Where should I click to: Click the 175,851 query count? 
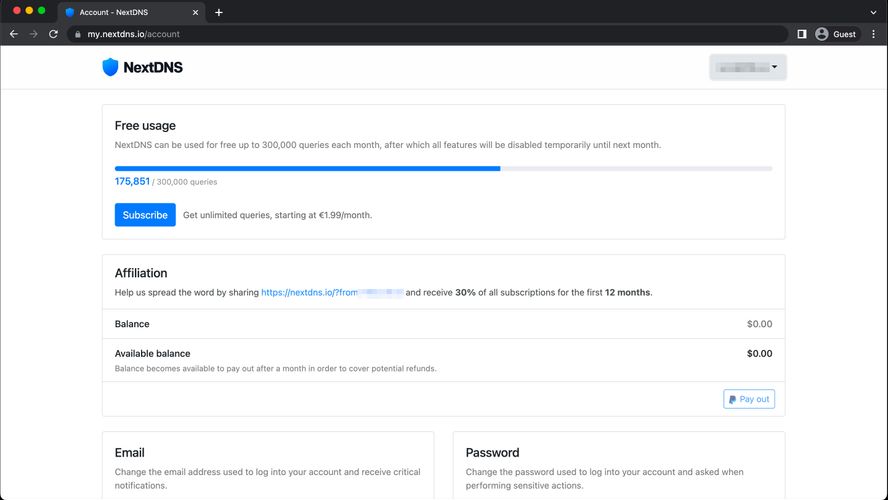point(132,181)
